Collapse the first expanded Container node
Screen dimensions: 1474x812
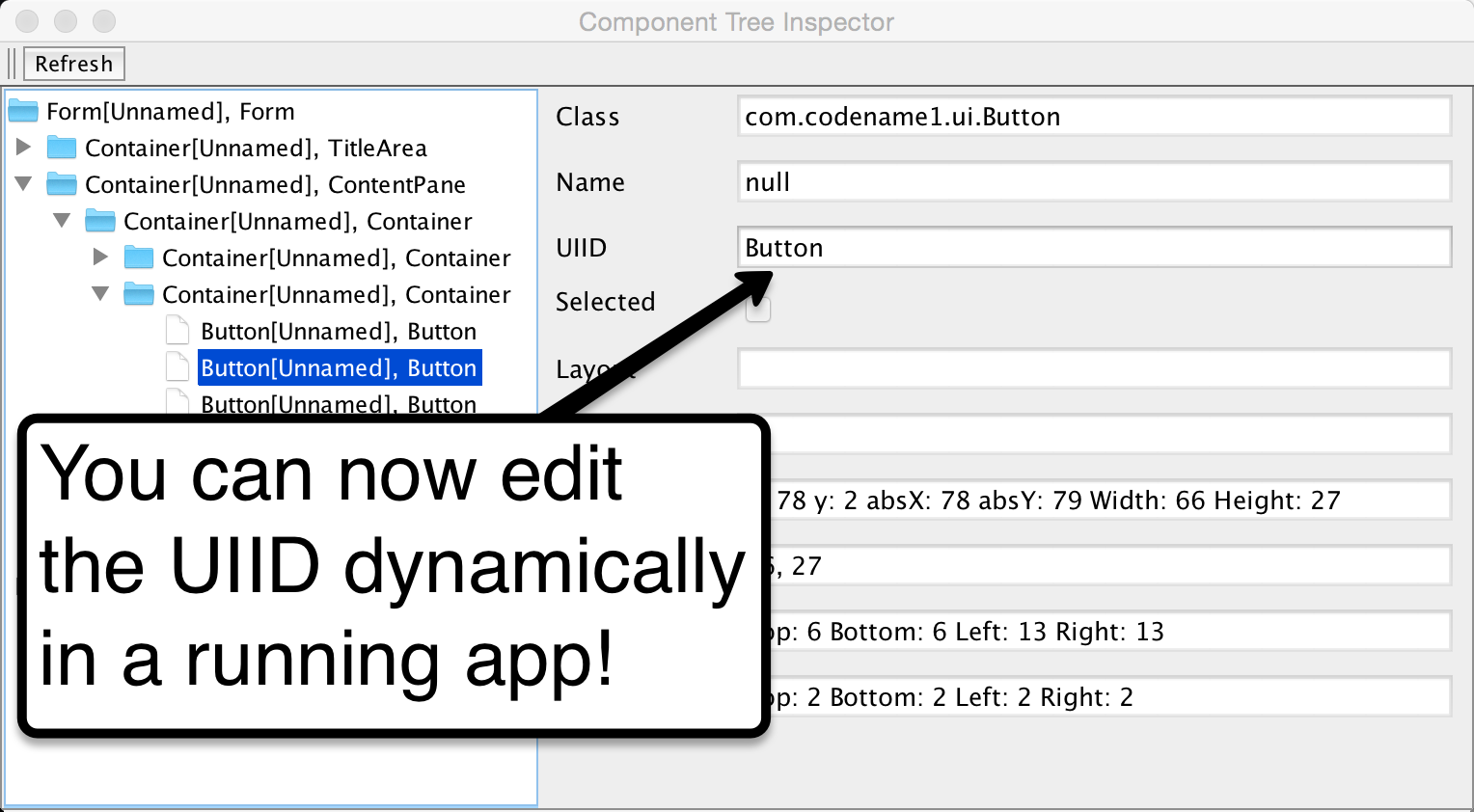[62, 220]
